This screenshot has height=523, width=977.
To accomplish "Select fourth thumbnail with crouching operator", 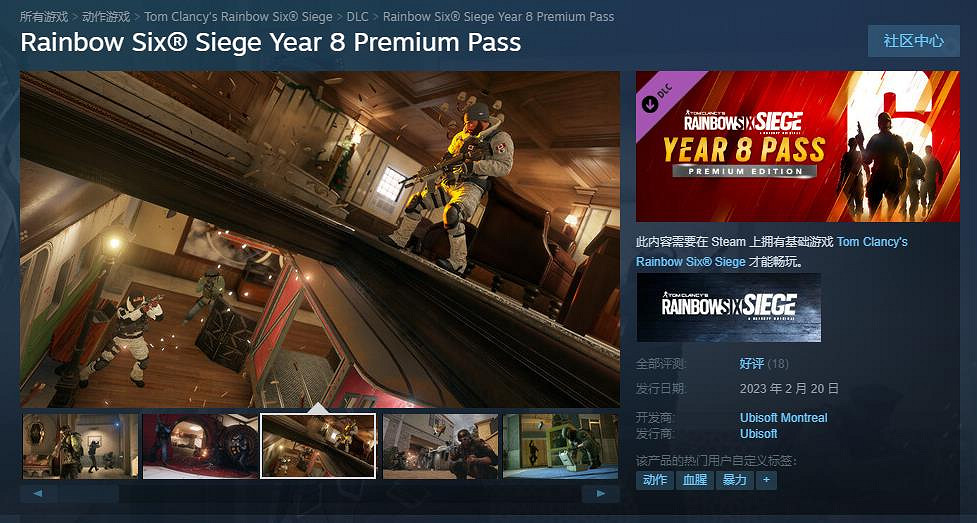I will tap(441, 446).
